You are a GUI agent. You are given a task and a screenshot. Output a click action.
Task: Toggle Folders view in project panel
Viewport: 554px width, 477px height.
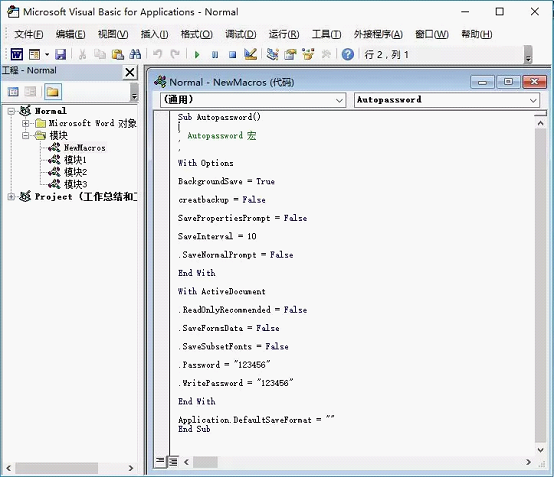coord(53,92)
